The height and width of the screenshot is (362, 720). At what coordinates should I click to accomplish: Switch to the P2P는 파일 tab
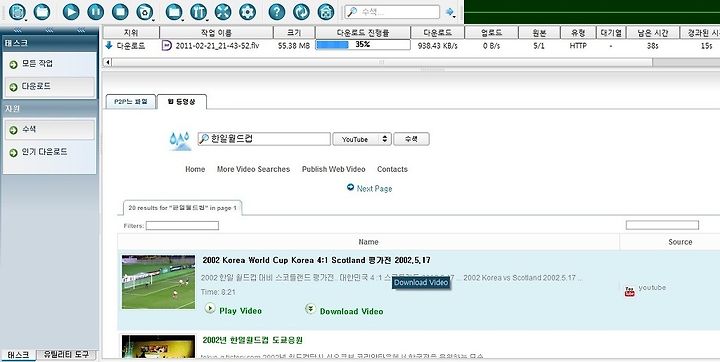tap(131, 102)
